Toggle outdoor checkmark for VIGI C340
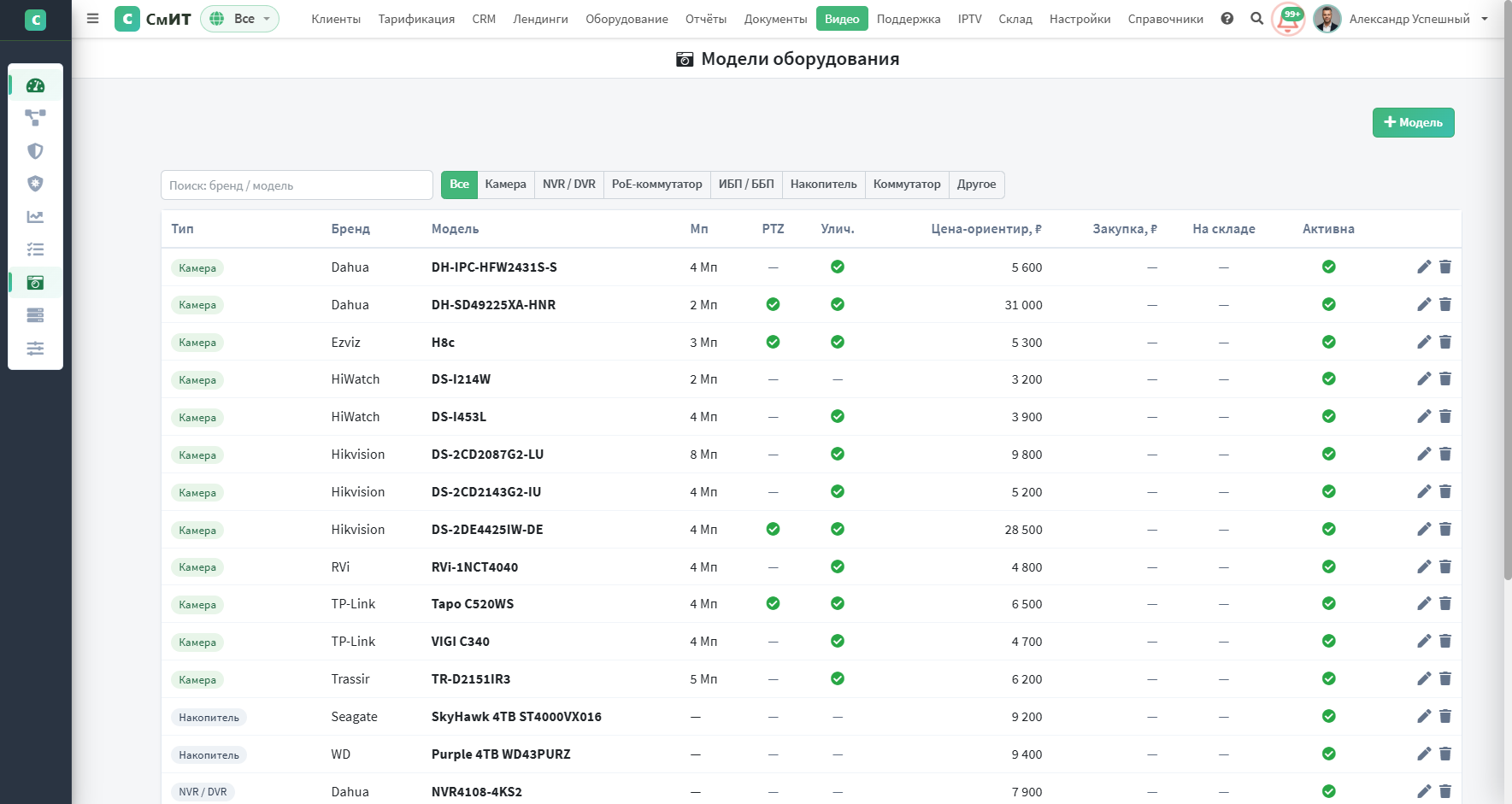This screenshot has height=804, width=1512. 838,641
